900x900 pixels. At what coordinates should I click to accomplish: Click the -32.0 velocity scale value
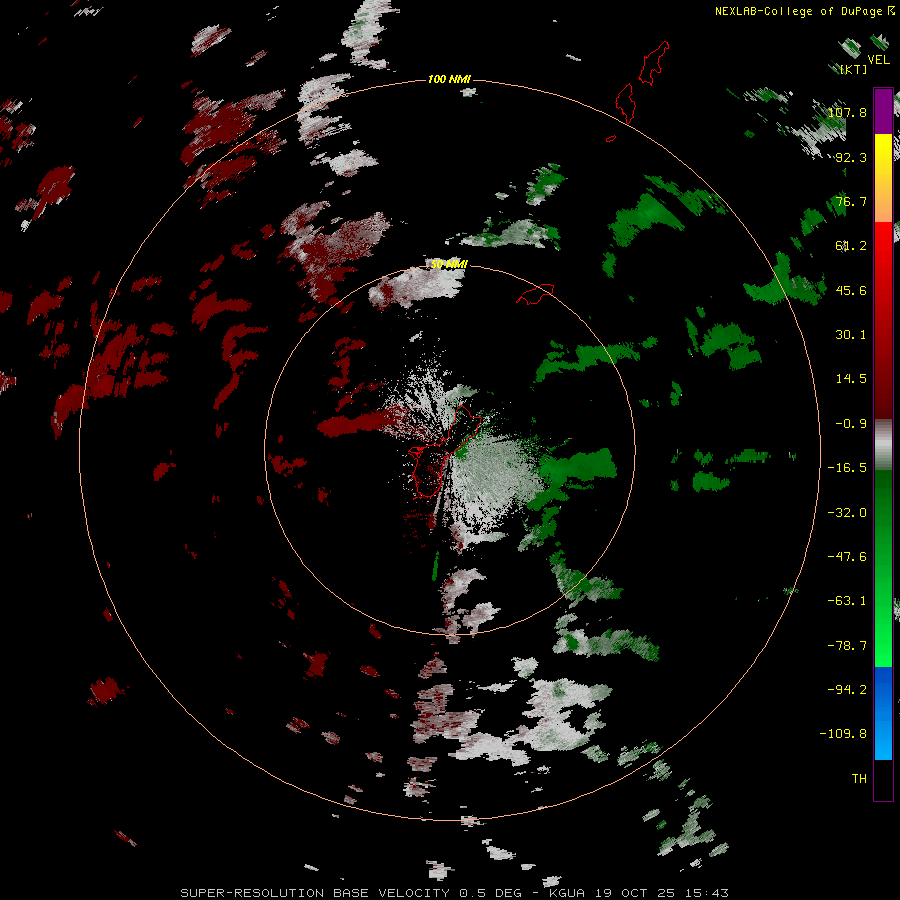point(847,512)
